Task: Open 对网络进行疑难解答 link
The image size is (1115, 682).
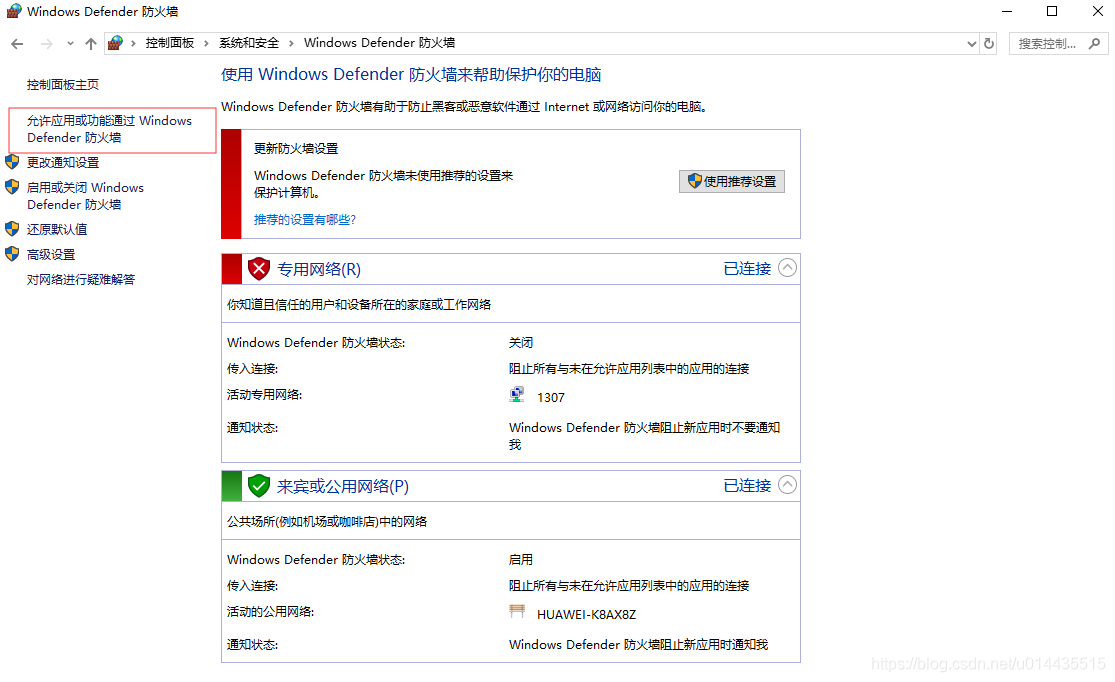Action: (81, 279)
